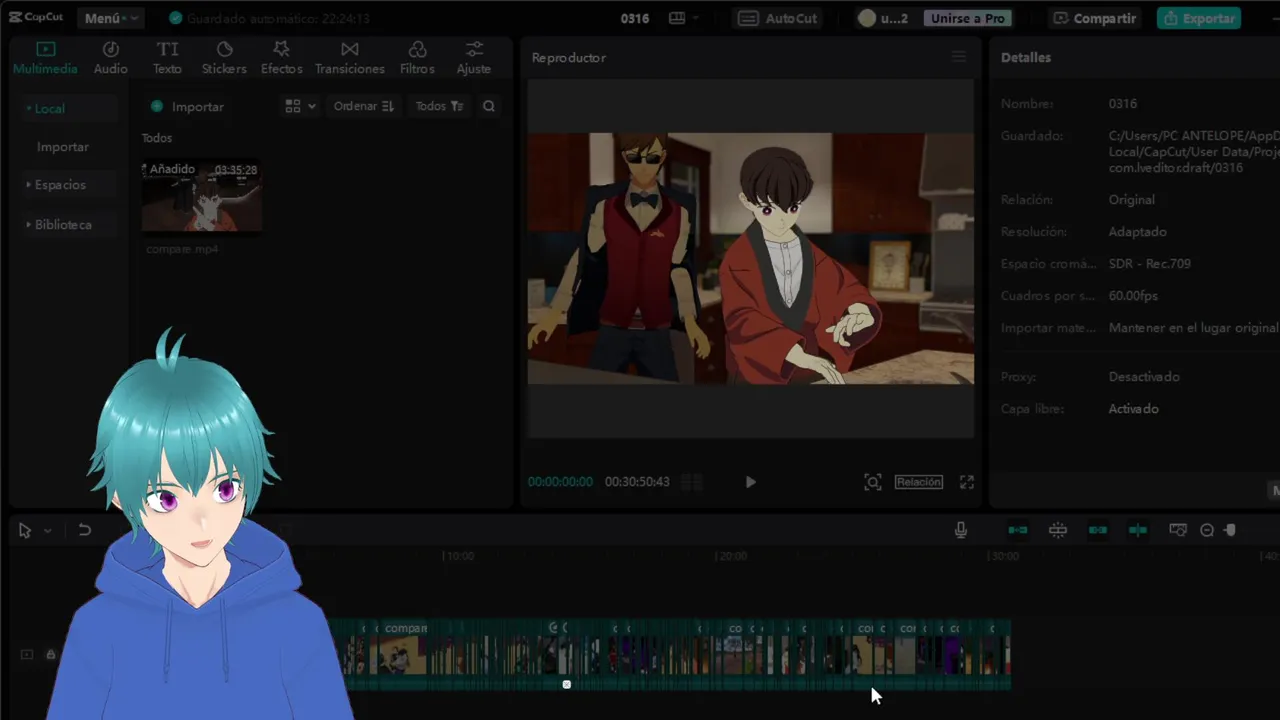Click the microphone record voiceover icon
The image size is (1280, 720).
pyautogui.click(x=961, y=530)
